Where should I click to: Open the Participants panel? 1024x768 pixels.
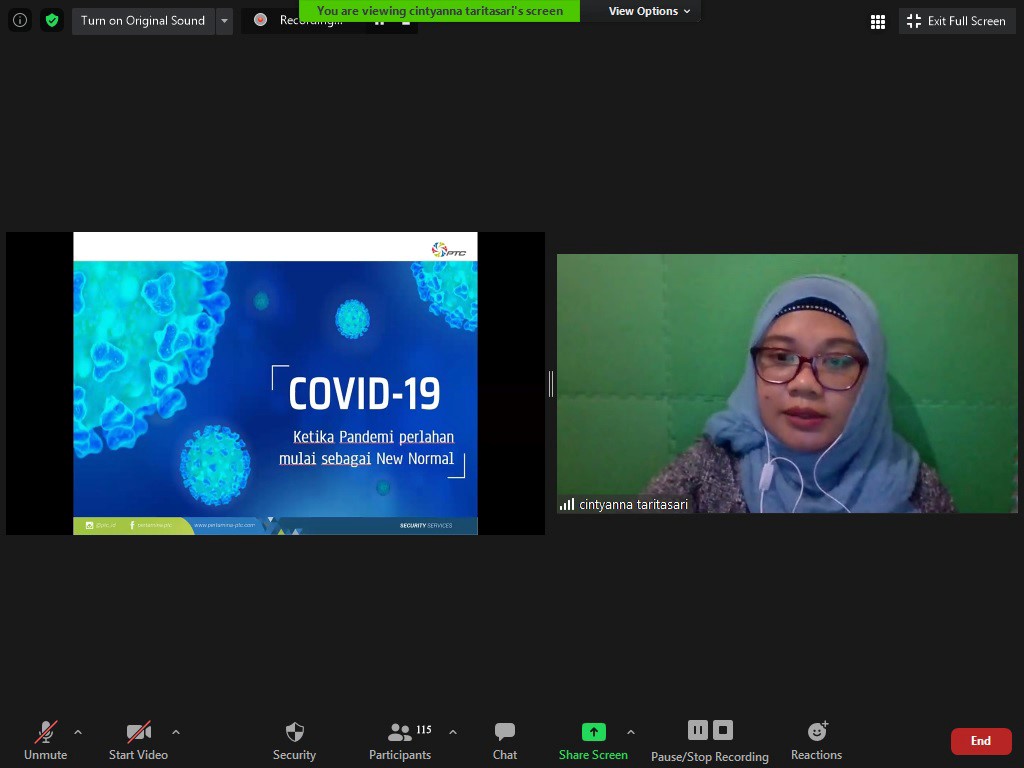coord(400,741)
